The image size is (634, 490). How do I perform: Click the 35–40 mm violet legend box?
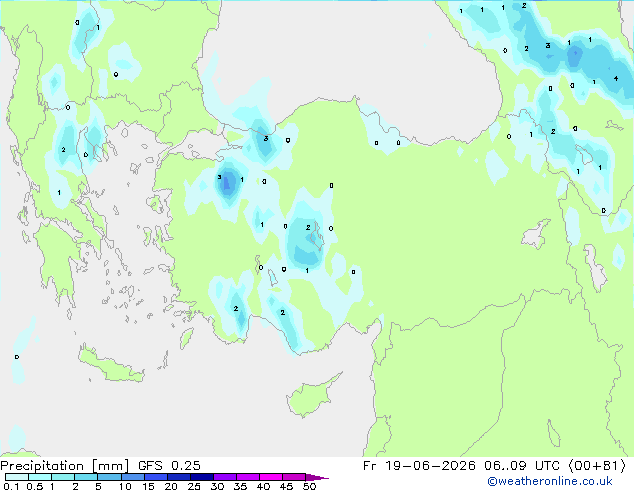click(x=247, y=477)
